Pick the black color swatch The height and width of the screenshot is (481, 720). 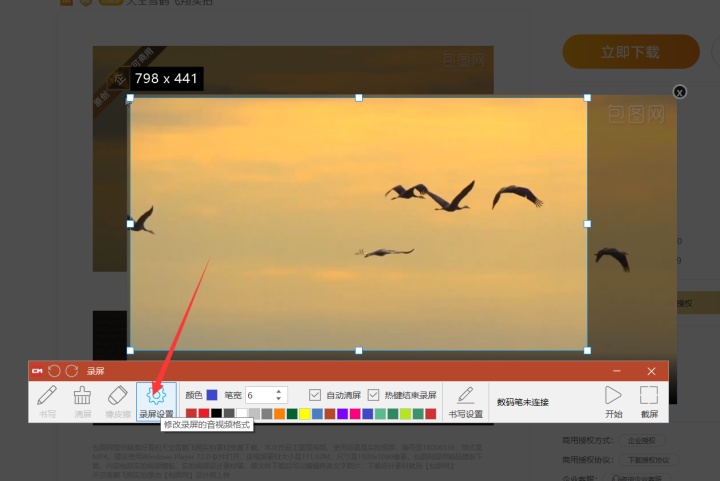(216, 414)
